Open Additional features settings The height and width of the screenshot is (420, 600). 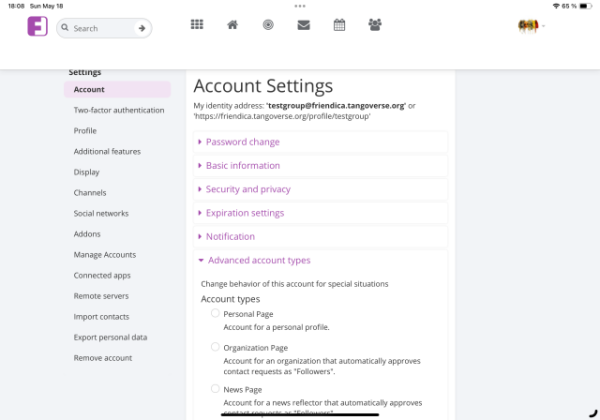(107, 151)
